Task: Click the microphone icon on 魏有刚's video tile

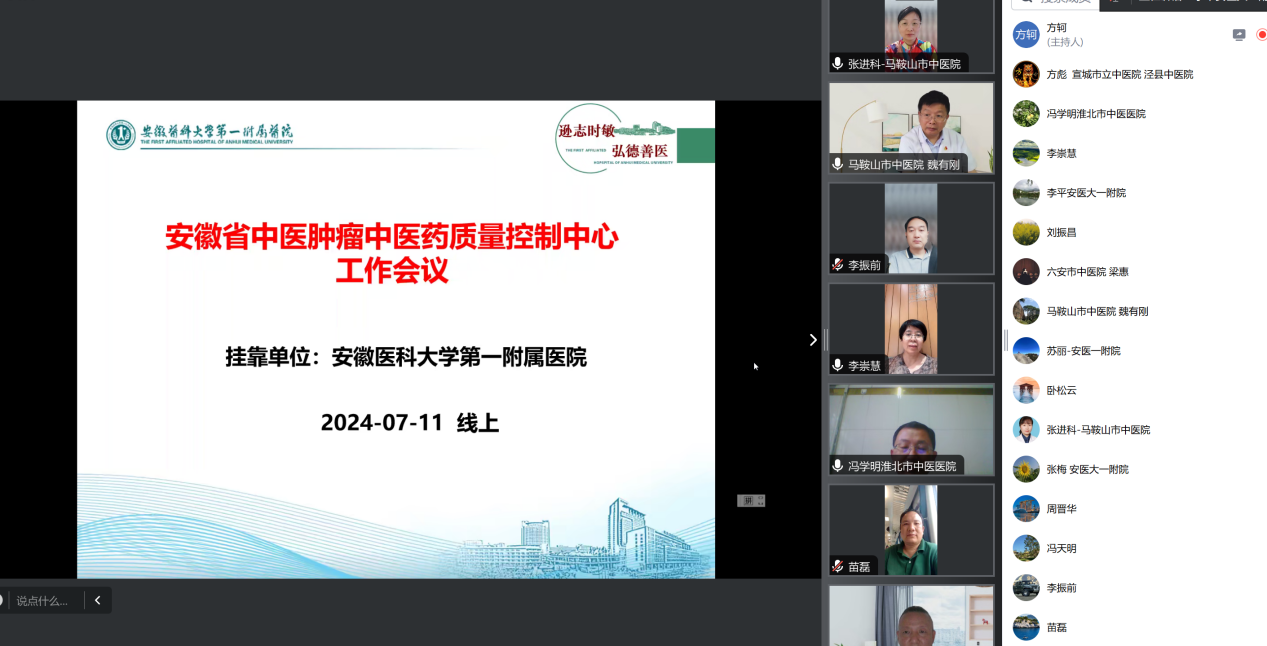Action: tap(838, 165)
